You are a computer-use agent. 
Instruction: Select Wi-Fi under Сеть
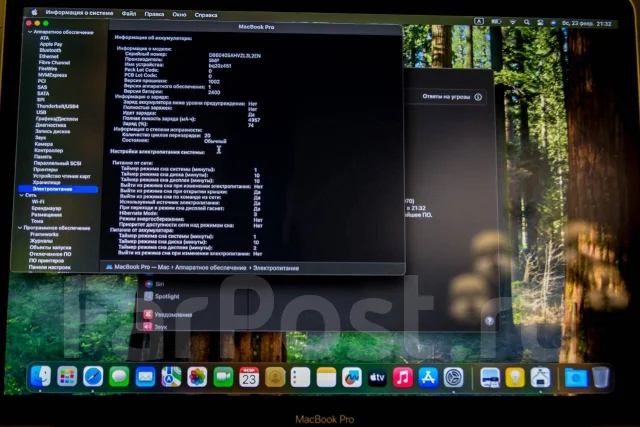[x=38, y=202]
